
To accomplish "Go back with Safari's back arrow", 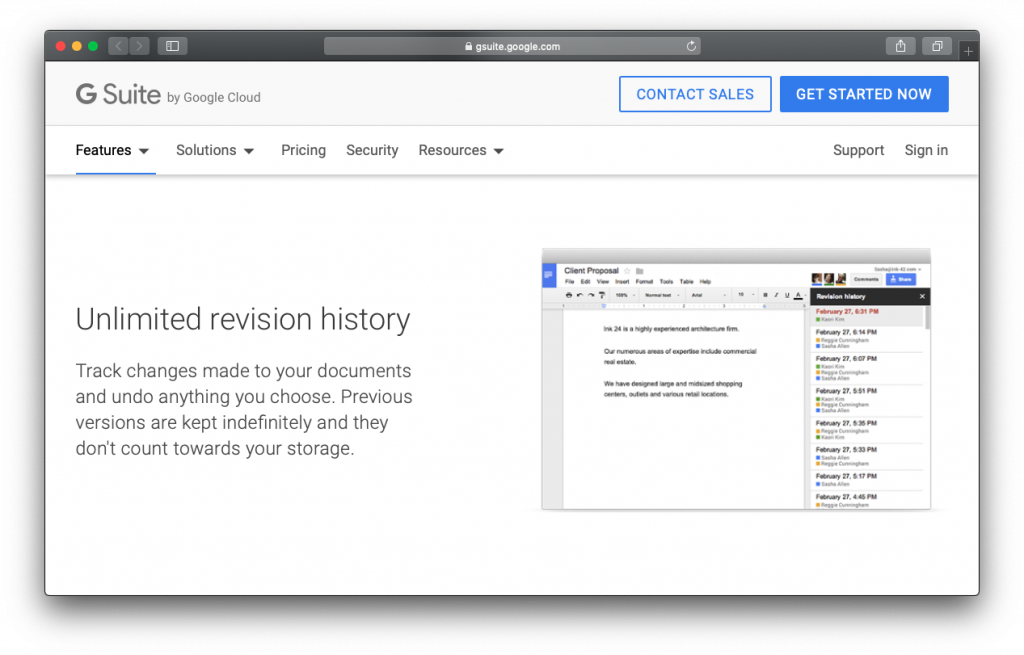I will (x=118, y=46).
